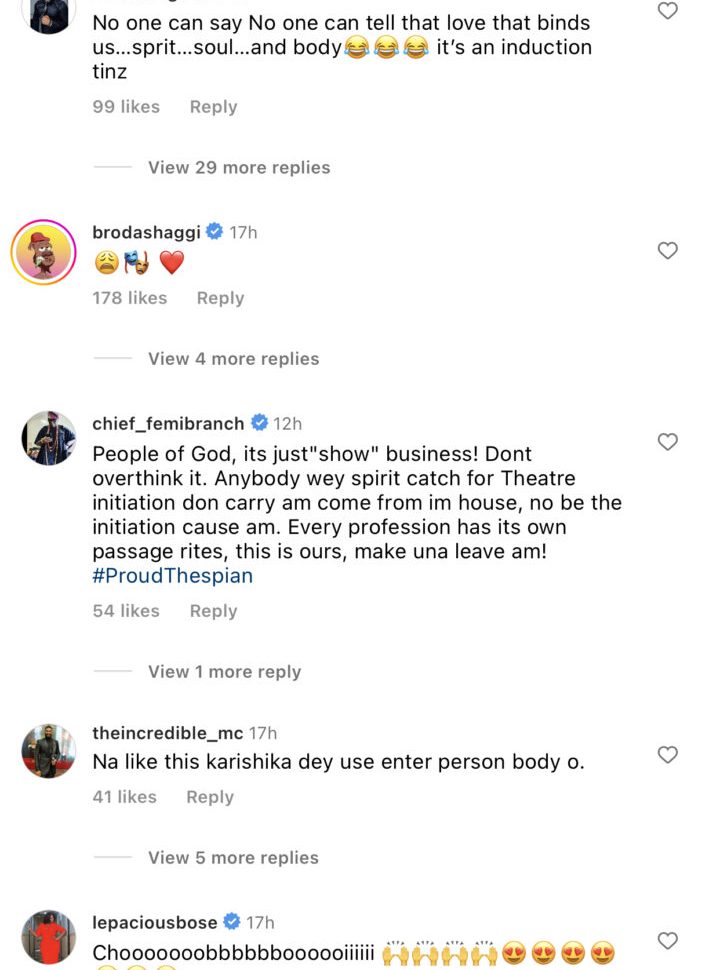720x970 pixels.
Task: Open theincredible_mc's profile avatar
Action: click(x=48, y=751)
